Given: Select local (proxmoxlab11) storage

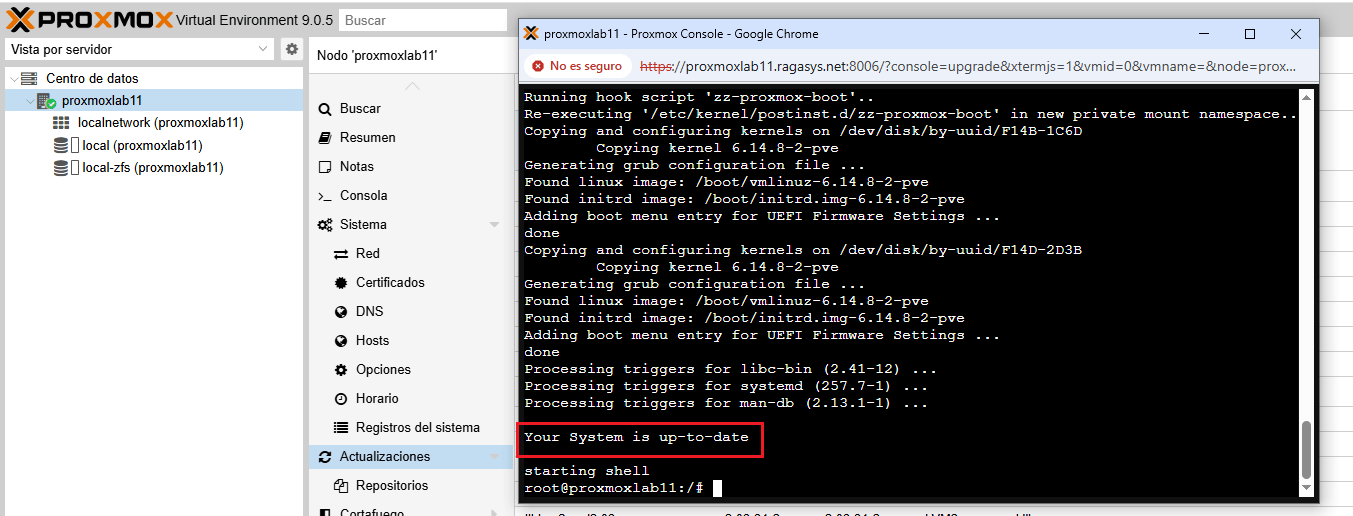Looking at the screenshot, I should (x=142, y=145).
